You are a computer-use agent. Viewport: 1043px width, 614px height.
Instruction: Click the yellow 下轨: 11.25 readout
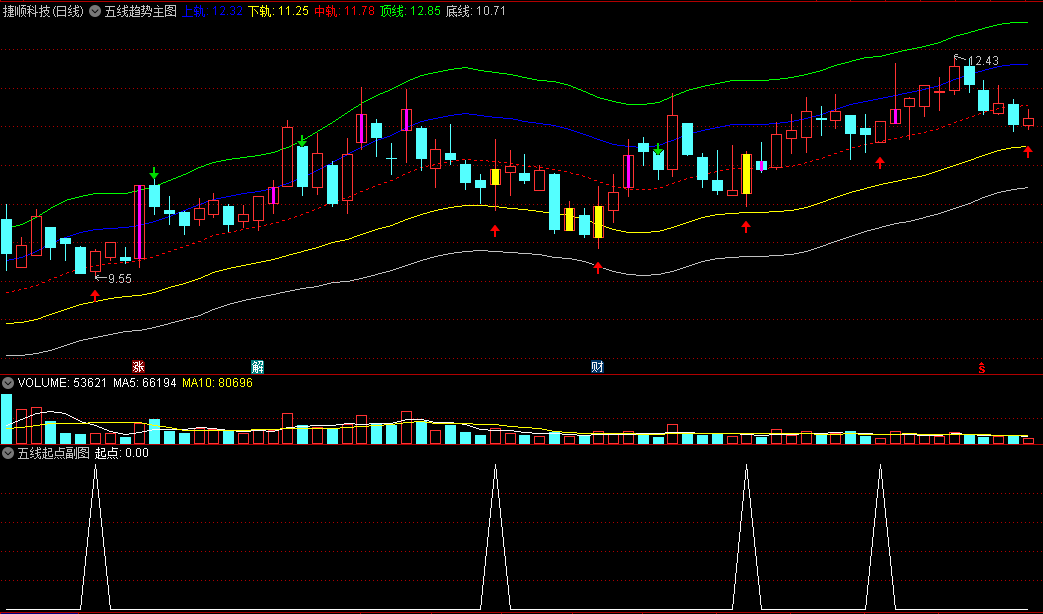click(x=278, y=11)
